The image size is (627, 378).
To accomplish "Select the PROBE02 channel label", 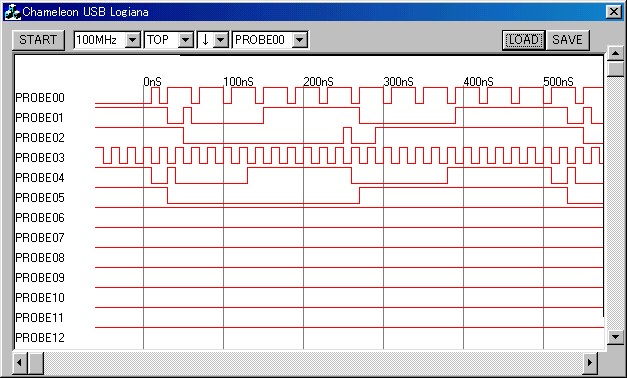I will tap(40, 138).
